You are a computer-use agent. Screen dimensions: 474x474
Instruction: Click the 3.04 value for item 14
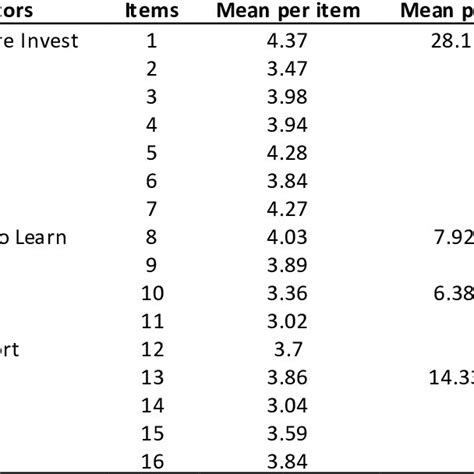(x=287, y=405)
